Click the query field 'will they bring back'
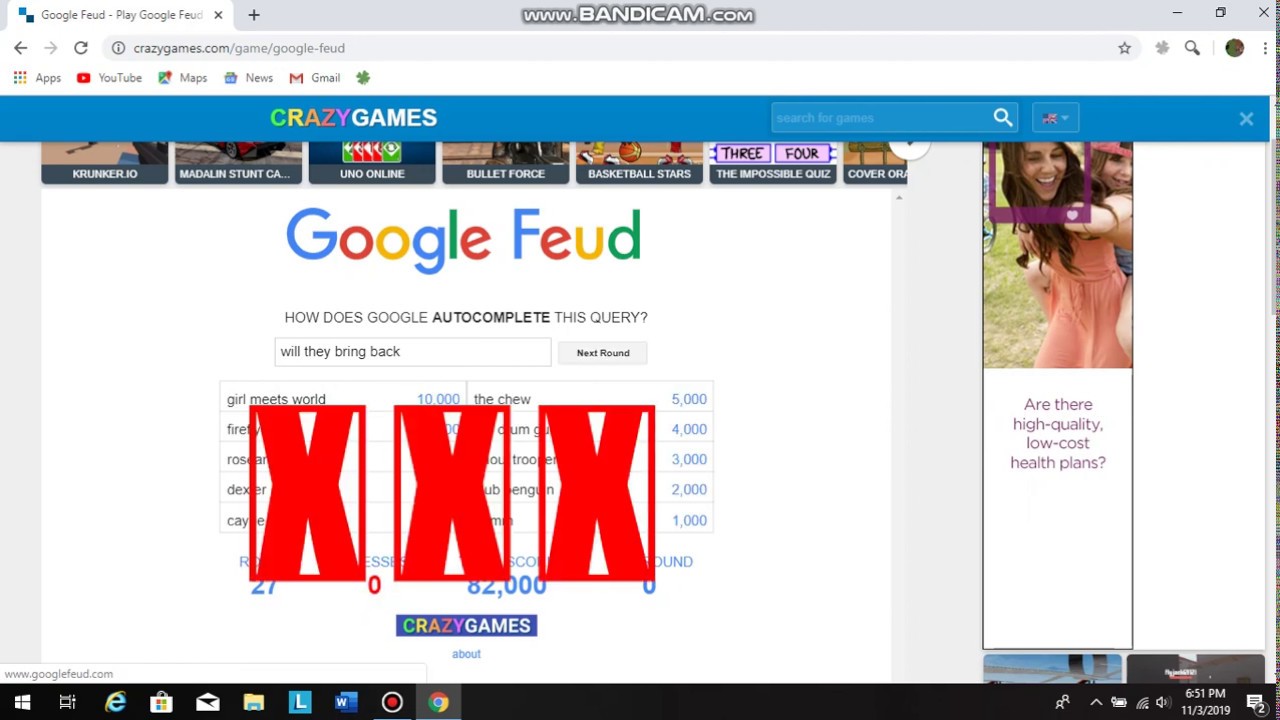The image size is (1280, 720). (413, 352)
